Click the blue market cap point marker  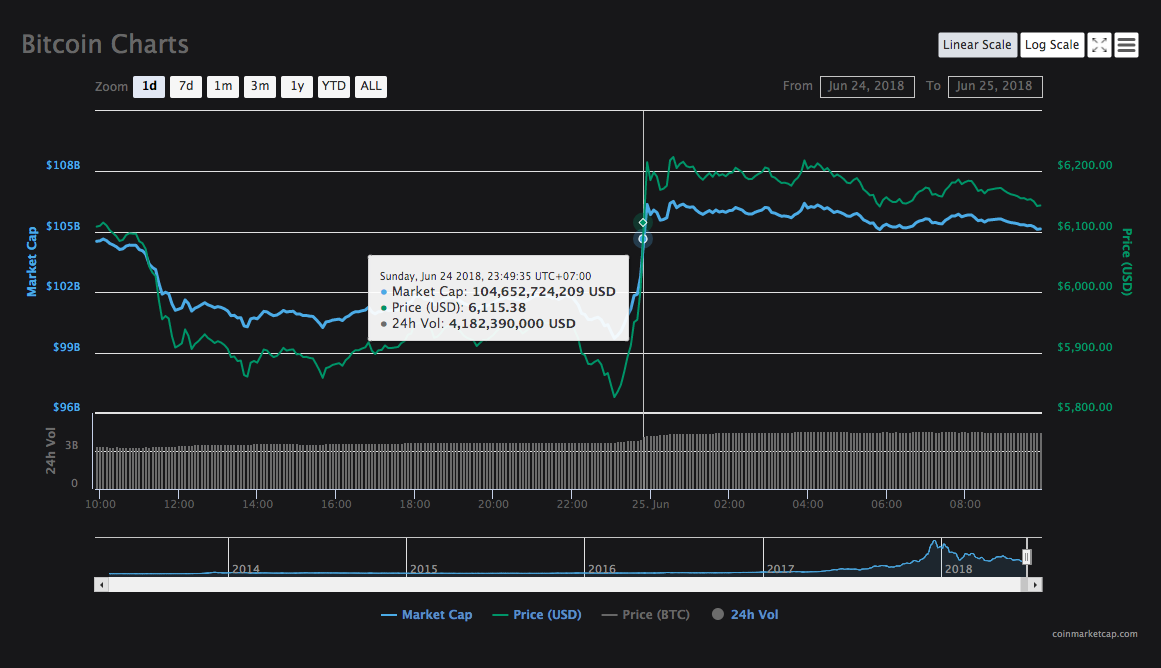point(643,238)
